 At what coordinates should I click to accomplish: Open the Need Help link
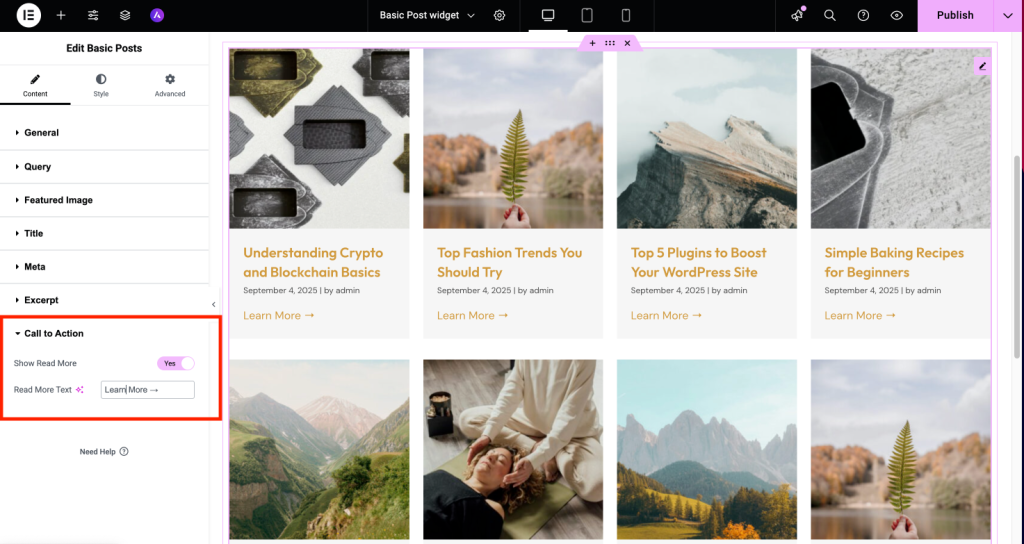click(104, 452)
